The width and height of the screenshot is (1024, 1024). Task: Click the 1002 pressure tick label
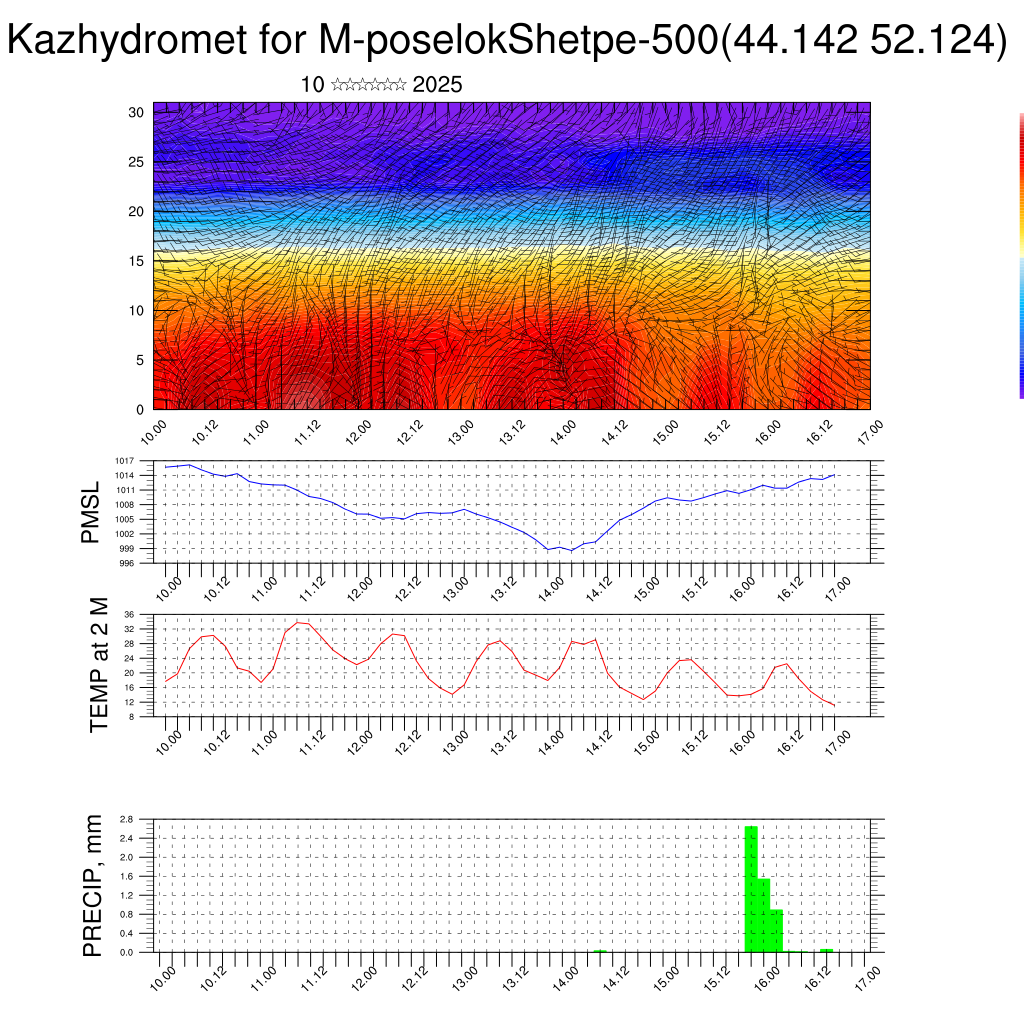click(125, 534)
